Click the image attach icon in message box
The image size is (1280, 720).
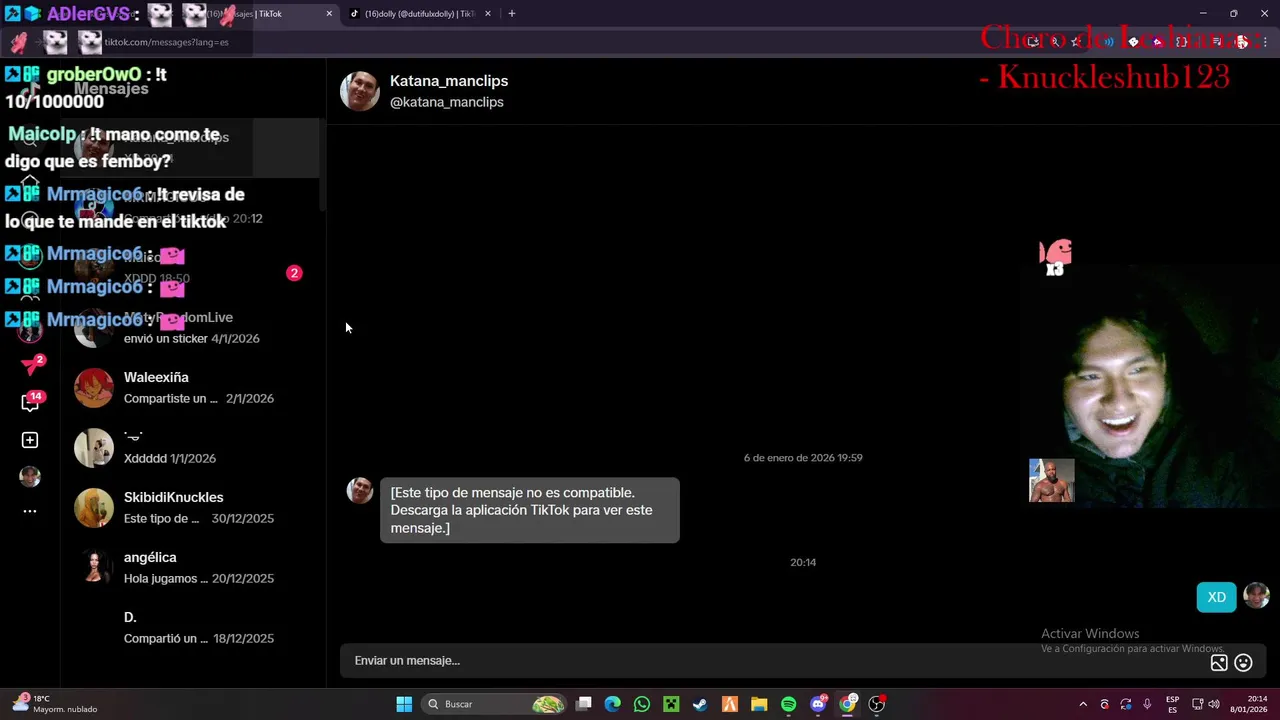click(1219, 662)
